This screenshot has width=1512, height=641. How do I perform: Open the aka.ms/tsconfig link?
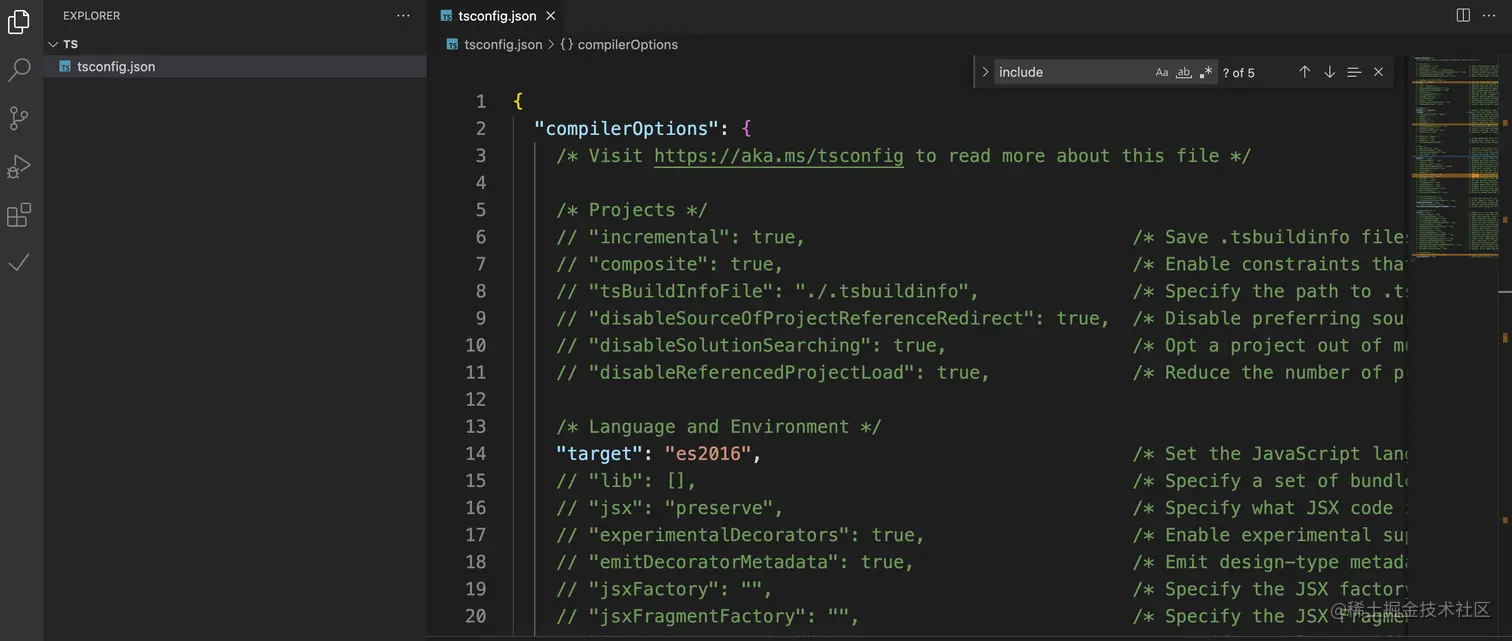(x=778, y=156)
